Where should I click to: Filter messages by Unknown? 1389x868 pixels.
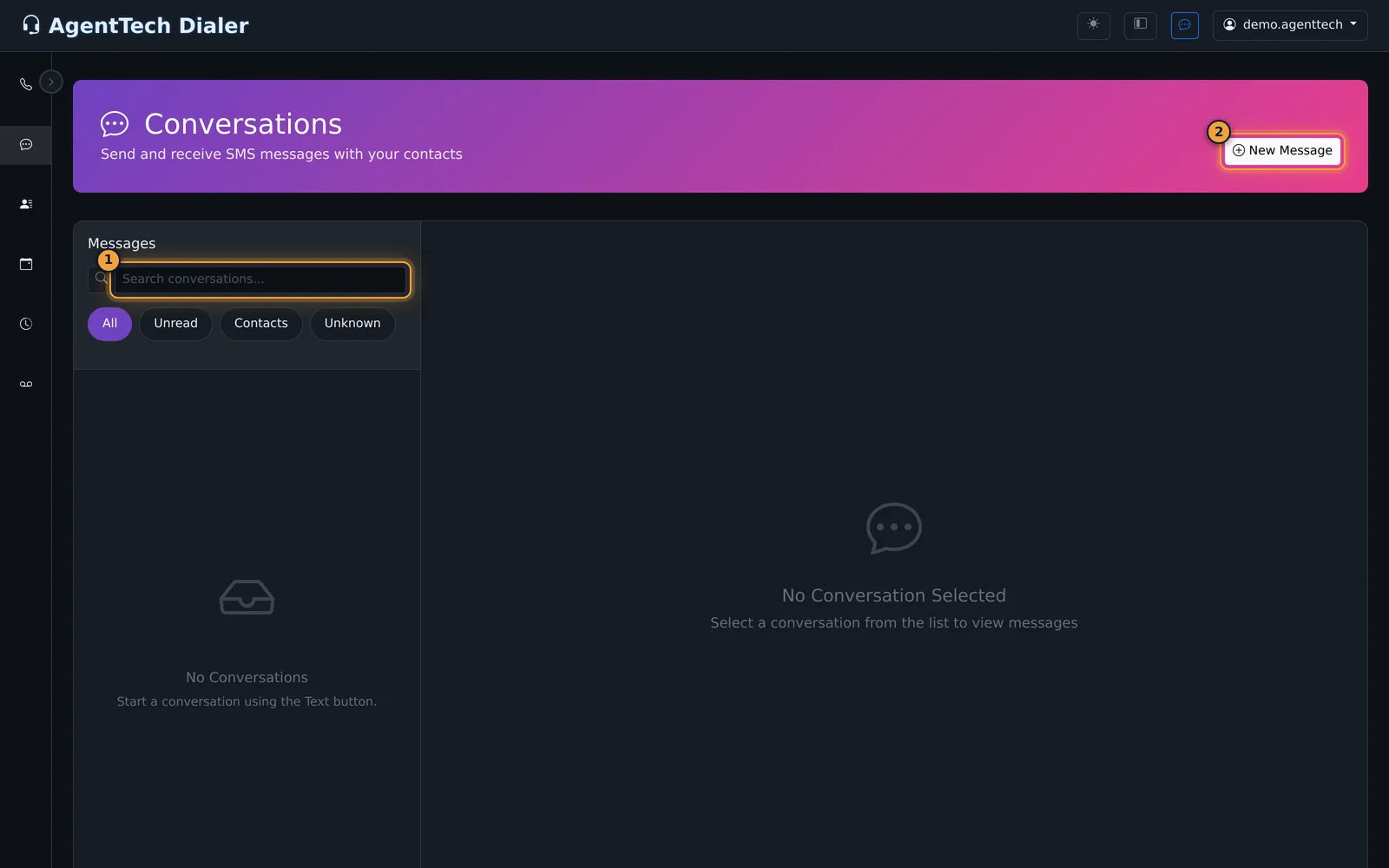pyautogui.click(x=352, y=324)
